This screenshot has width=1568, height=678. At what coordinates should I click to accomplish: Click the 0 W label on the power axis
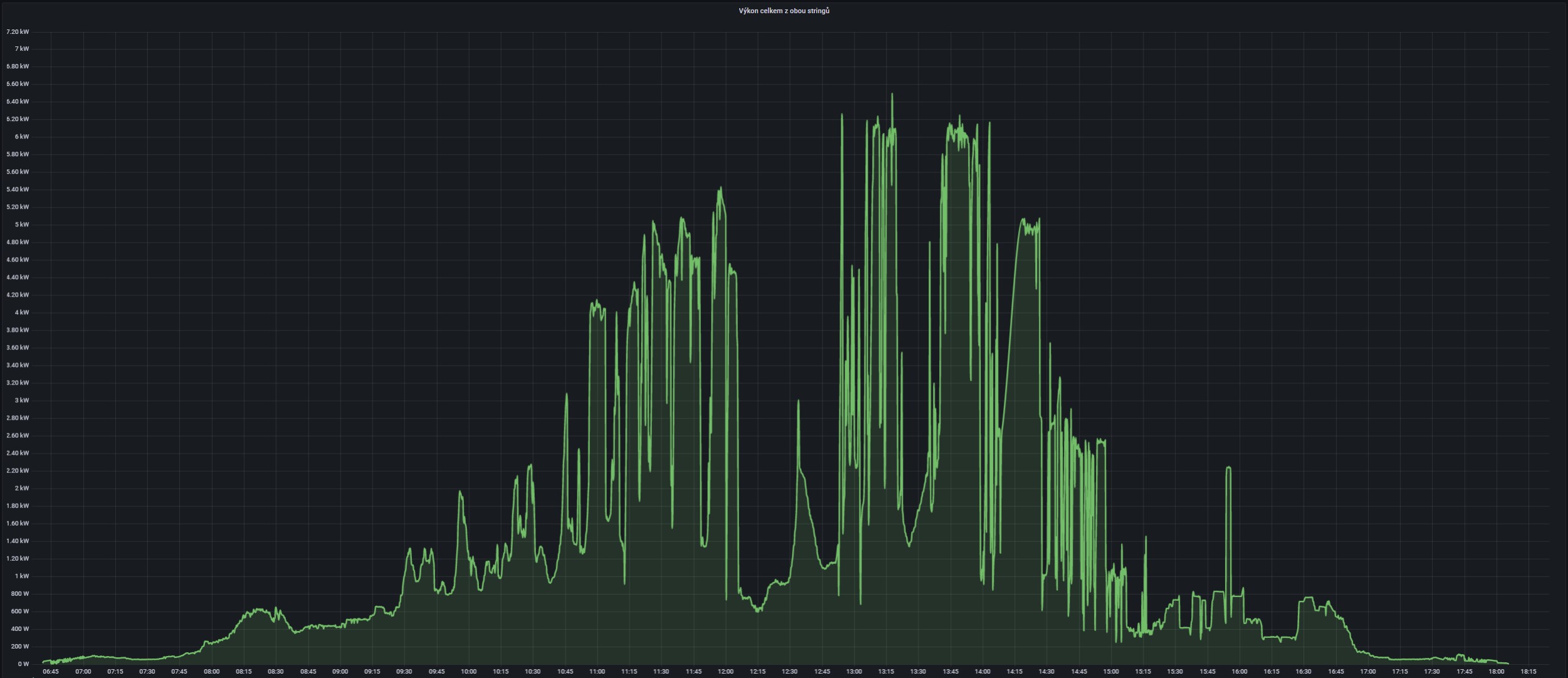23,664
